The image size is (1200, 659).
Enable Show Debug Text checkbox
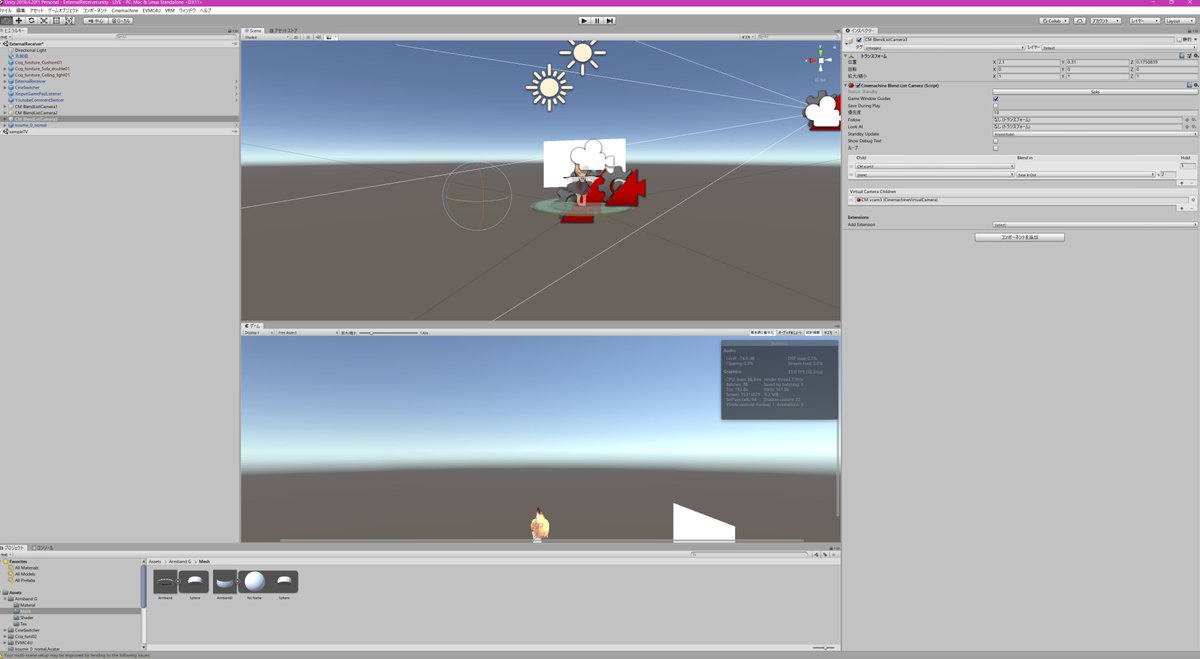coord(995,141)
